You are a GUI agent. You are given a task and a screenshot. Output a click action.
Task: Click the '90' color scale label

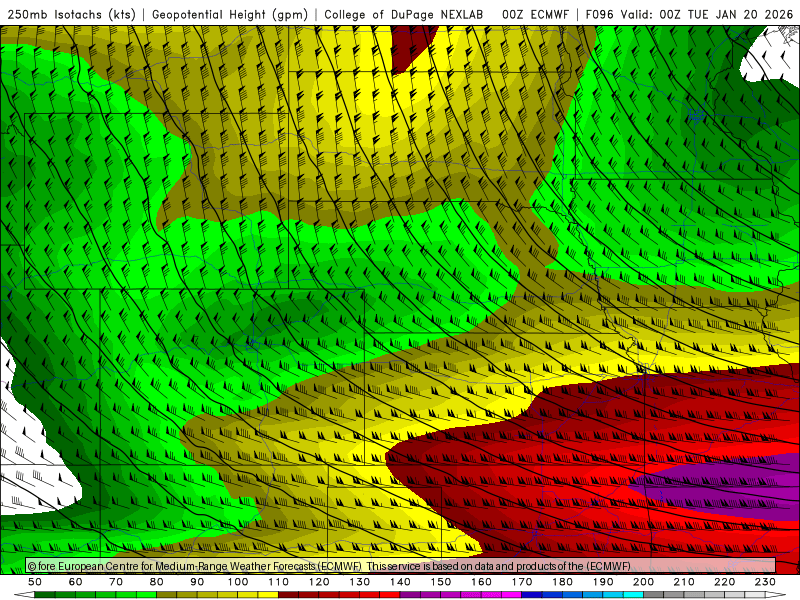pyautogui.click(x=197, y=582)
